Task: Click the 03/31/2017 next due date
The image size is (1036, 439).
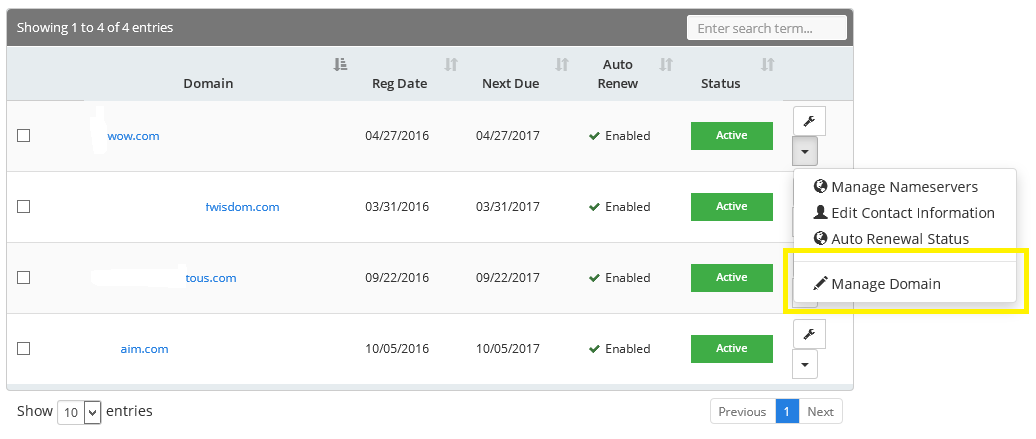Action: pyautogui.click(x=507, y=207)
